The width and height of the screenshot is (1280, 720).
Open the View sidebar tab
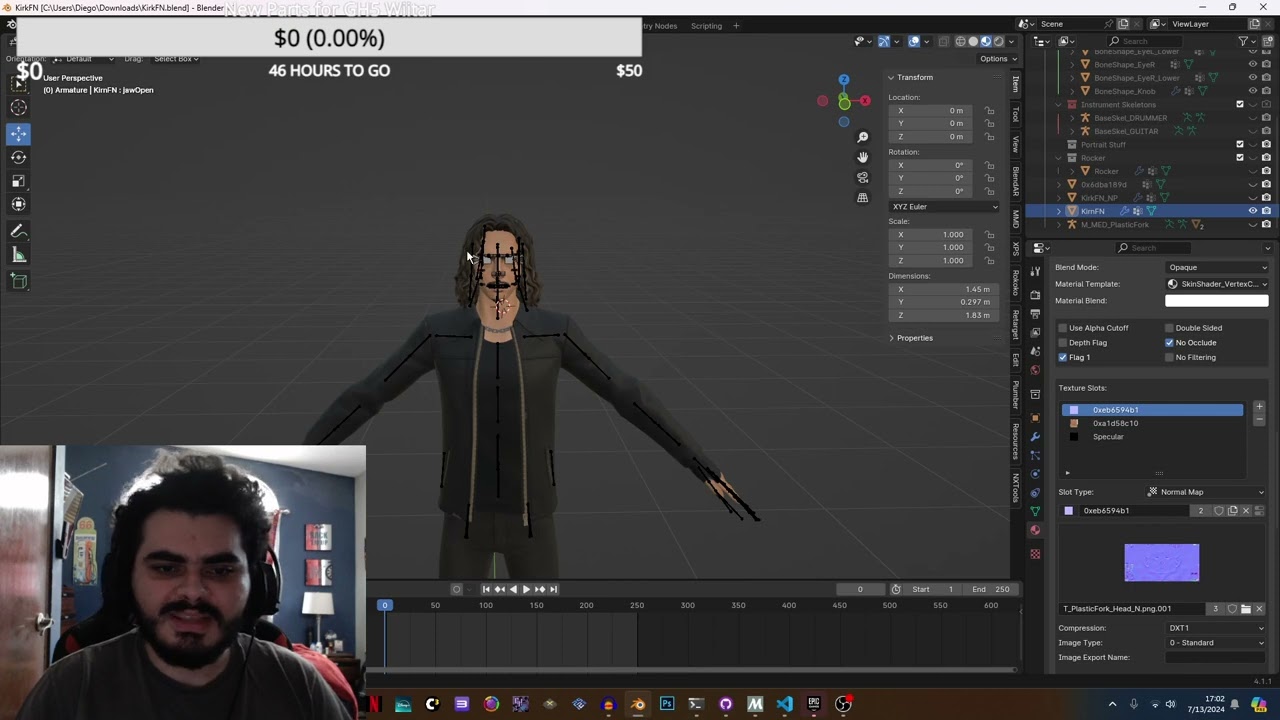tap(1016, 144)
